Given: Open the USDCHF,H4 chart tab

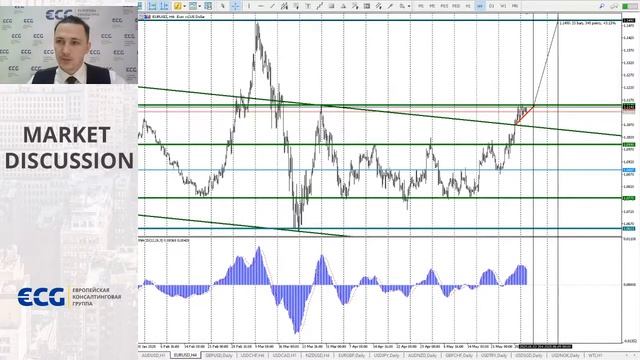Looking at the screenshot, I should tap(252, 356).
